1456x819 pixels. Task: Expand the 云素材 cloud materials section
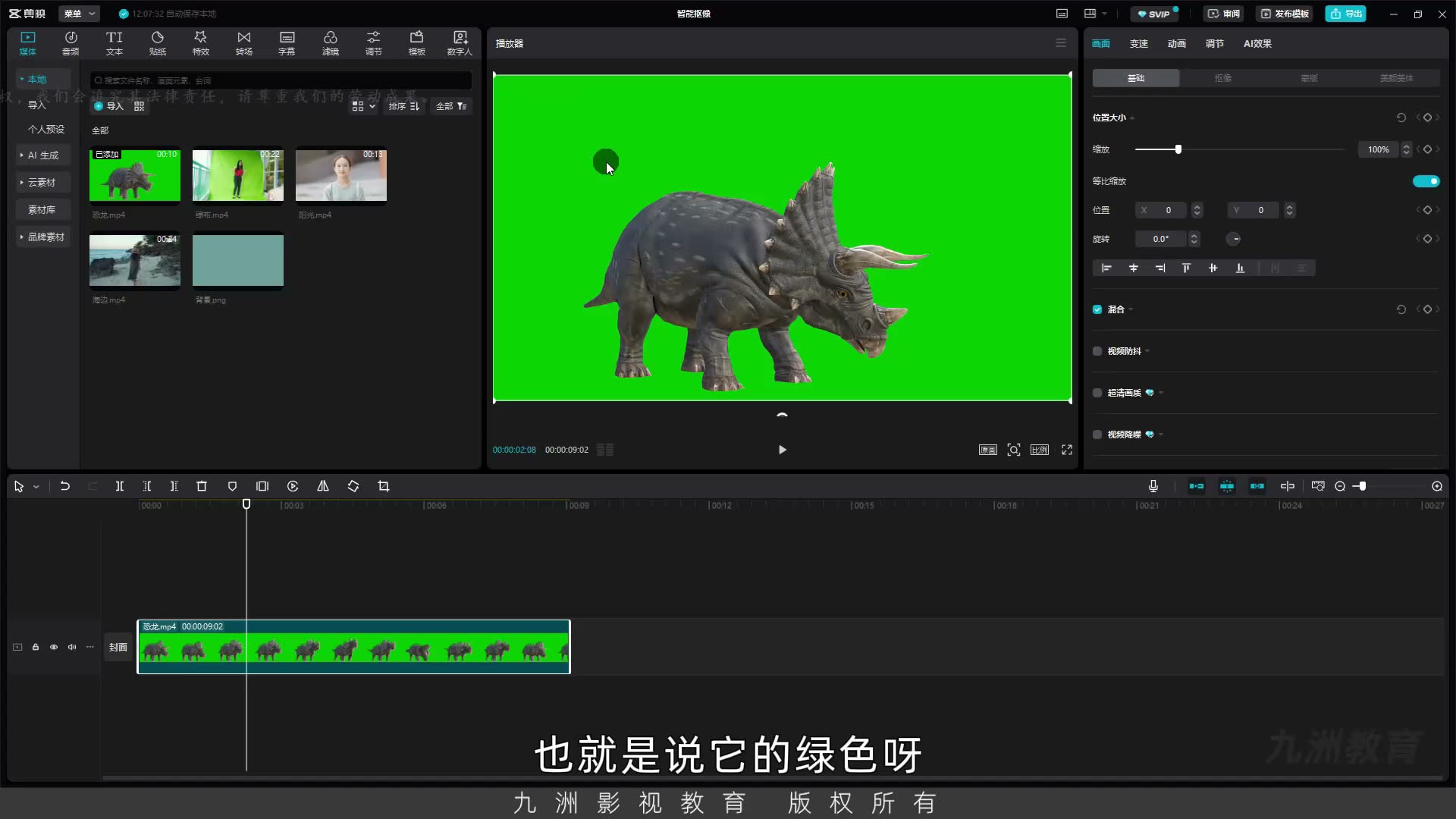click(x=42, y=182)
